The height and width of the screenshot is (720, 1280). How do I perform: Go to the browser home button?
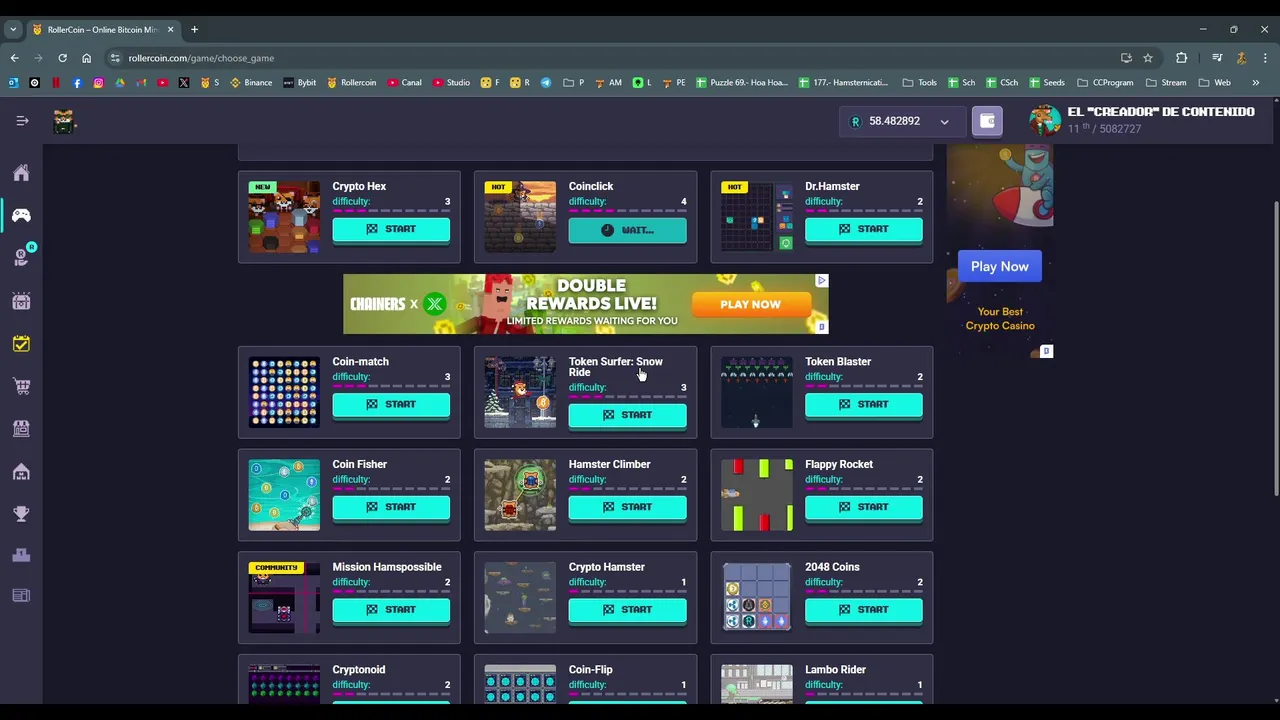point(86,58)
